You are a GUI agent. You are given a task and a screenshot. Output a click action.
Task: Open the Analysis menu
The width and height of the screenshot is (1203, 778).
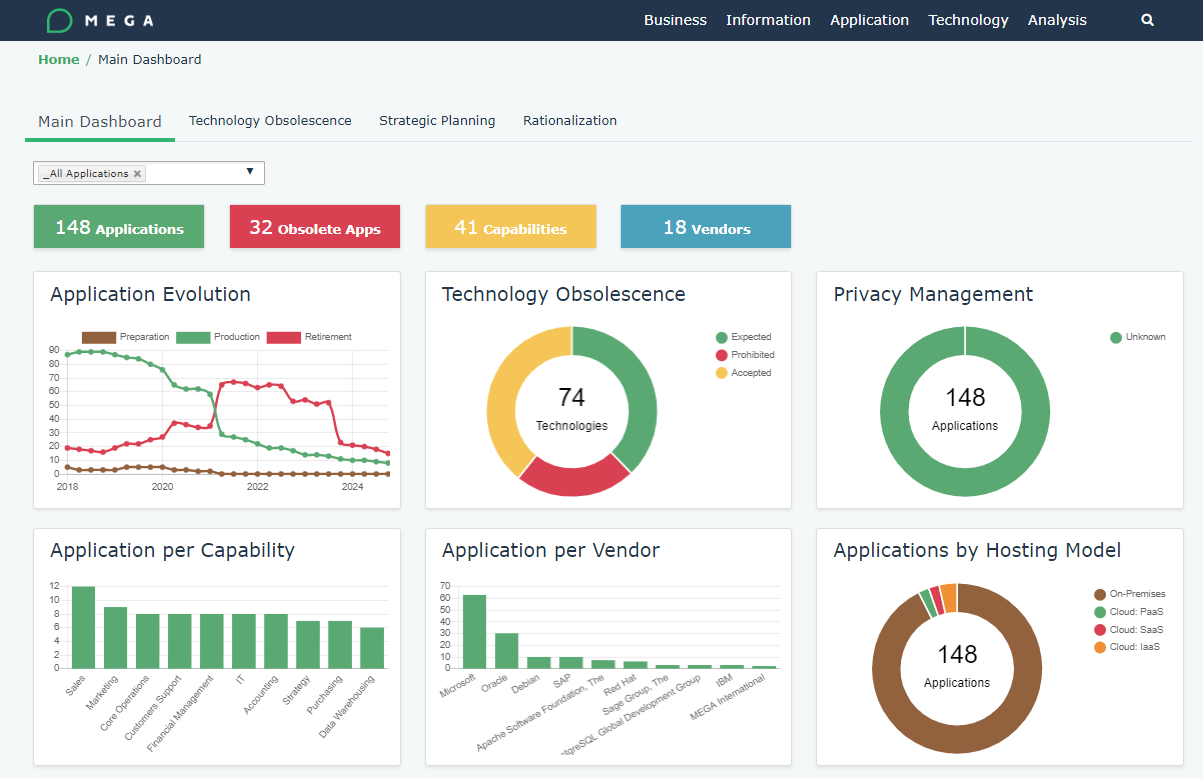1057,20
